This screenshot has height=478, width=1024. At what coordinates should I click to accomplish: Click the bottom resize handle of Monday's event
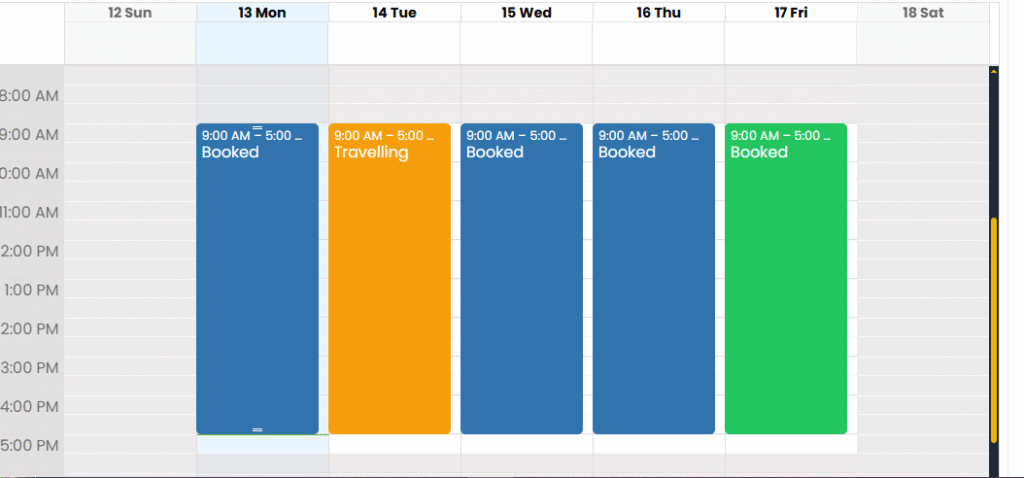(257, 429)
